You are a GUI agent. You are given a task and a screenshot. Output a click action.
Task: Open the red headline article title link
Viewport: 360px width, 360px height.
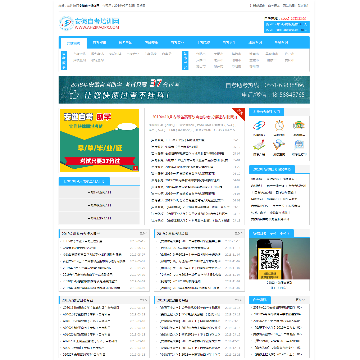195,117
